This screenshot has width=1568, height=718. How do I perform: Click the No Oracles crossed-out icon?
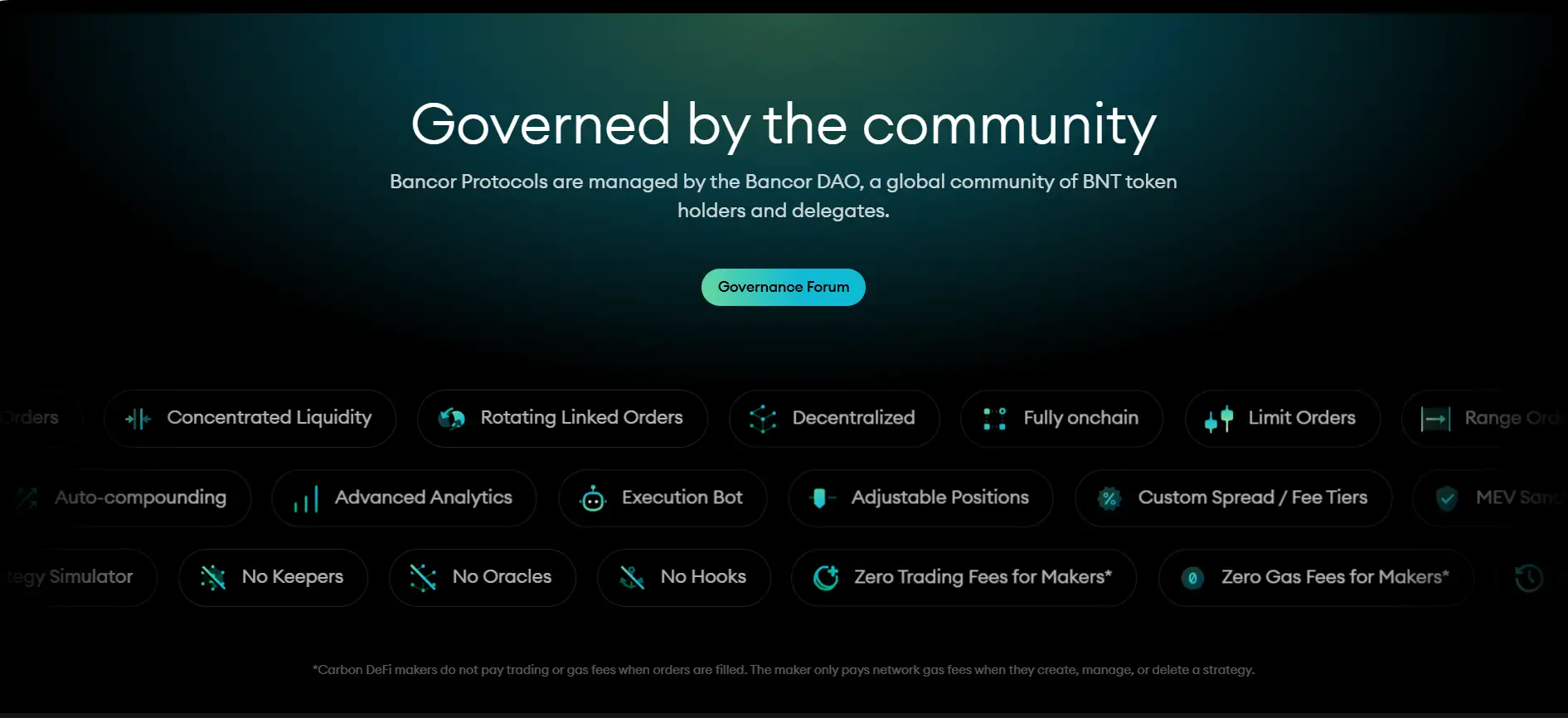423,578
